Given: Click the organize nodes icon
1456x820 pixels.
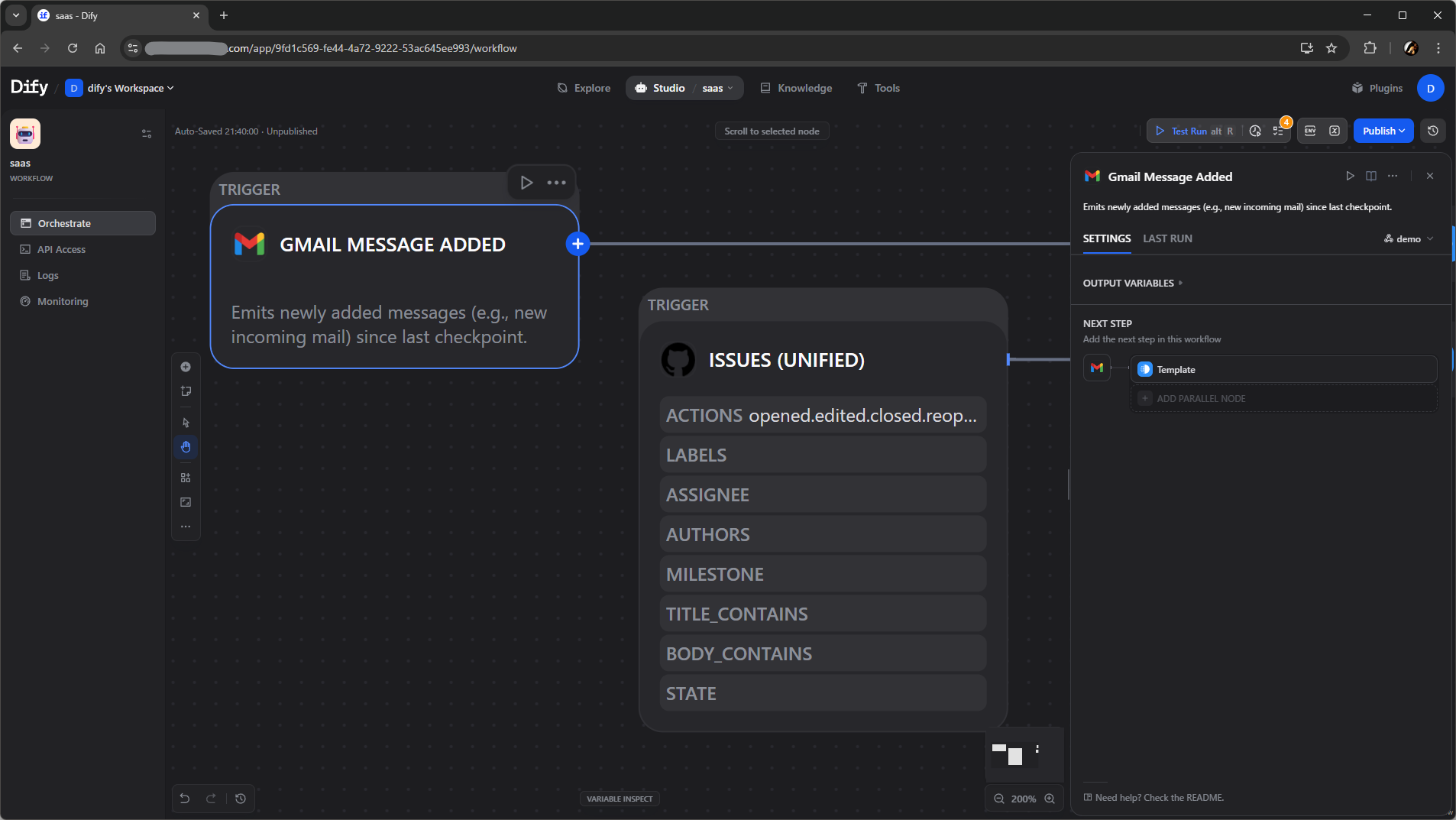Looking at the screenshot, I should click(x=186, y=478).
